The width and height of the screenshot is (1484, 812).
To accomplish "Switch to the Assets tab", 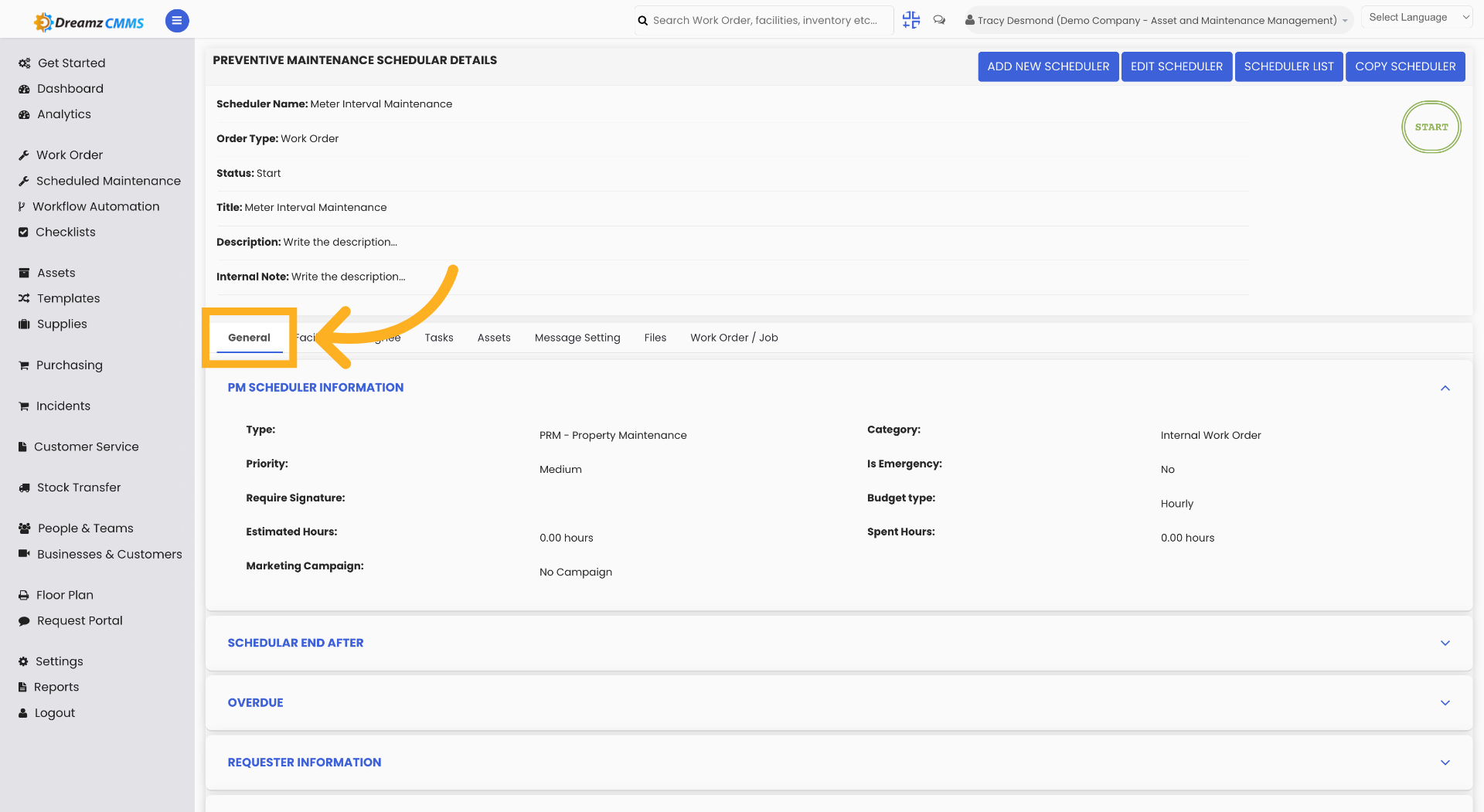I will 494,338.
